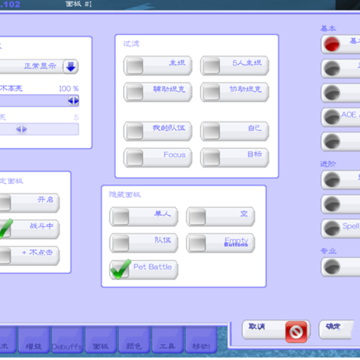The width and height of the screenshot is (360, 360).
Task: Click the slider handle below value 5
Action: point(21,129)
